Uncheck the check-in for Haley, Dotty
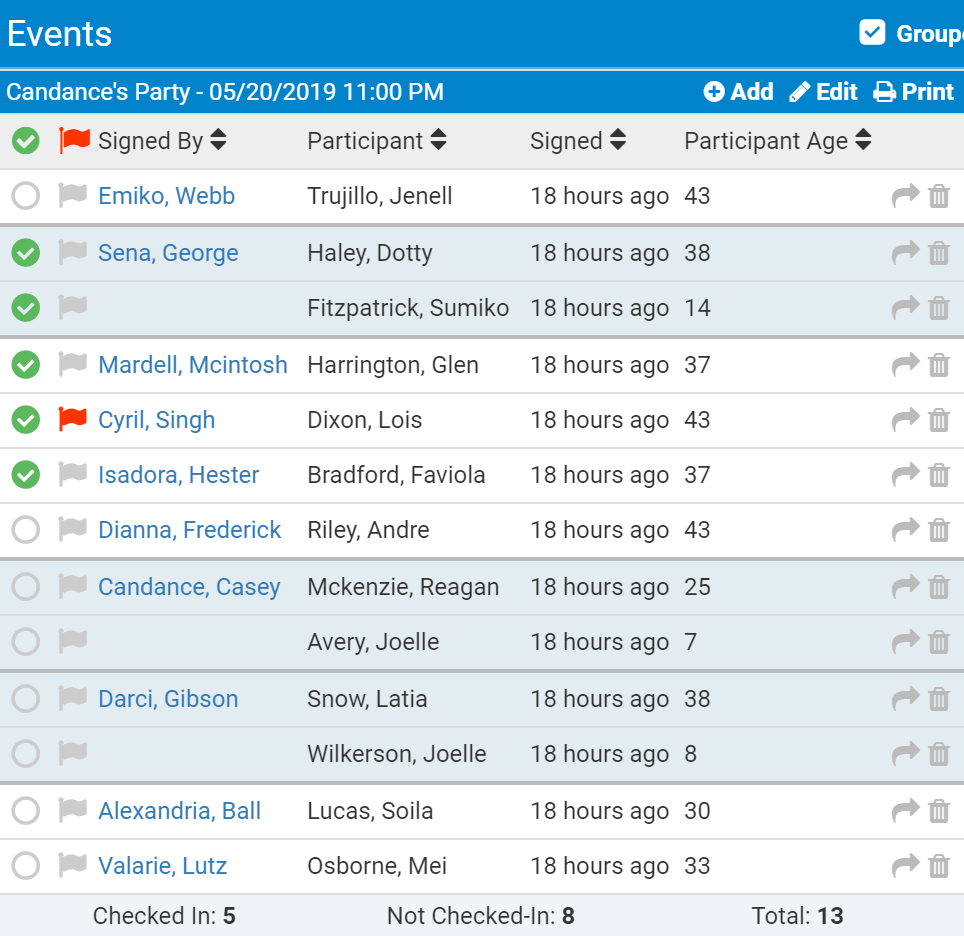 25,253
